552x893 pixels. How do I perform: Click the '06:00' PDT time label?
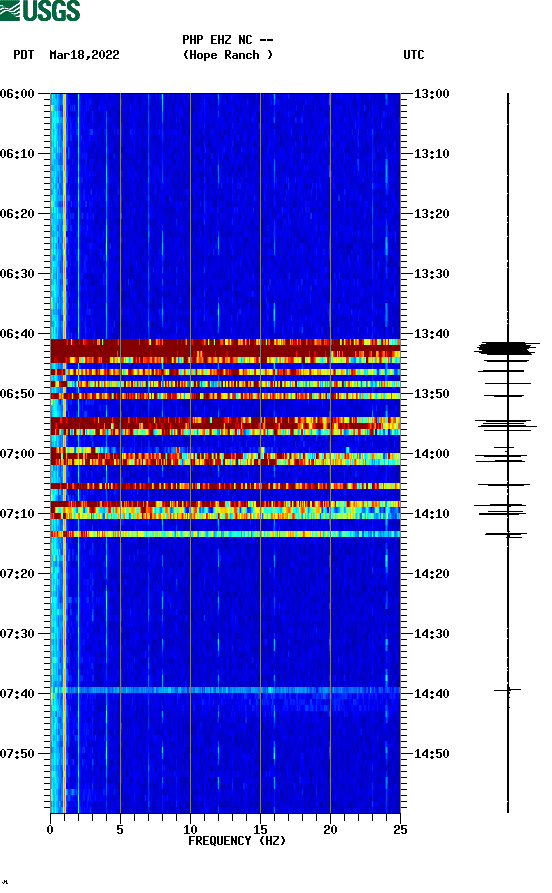point(18,93)
